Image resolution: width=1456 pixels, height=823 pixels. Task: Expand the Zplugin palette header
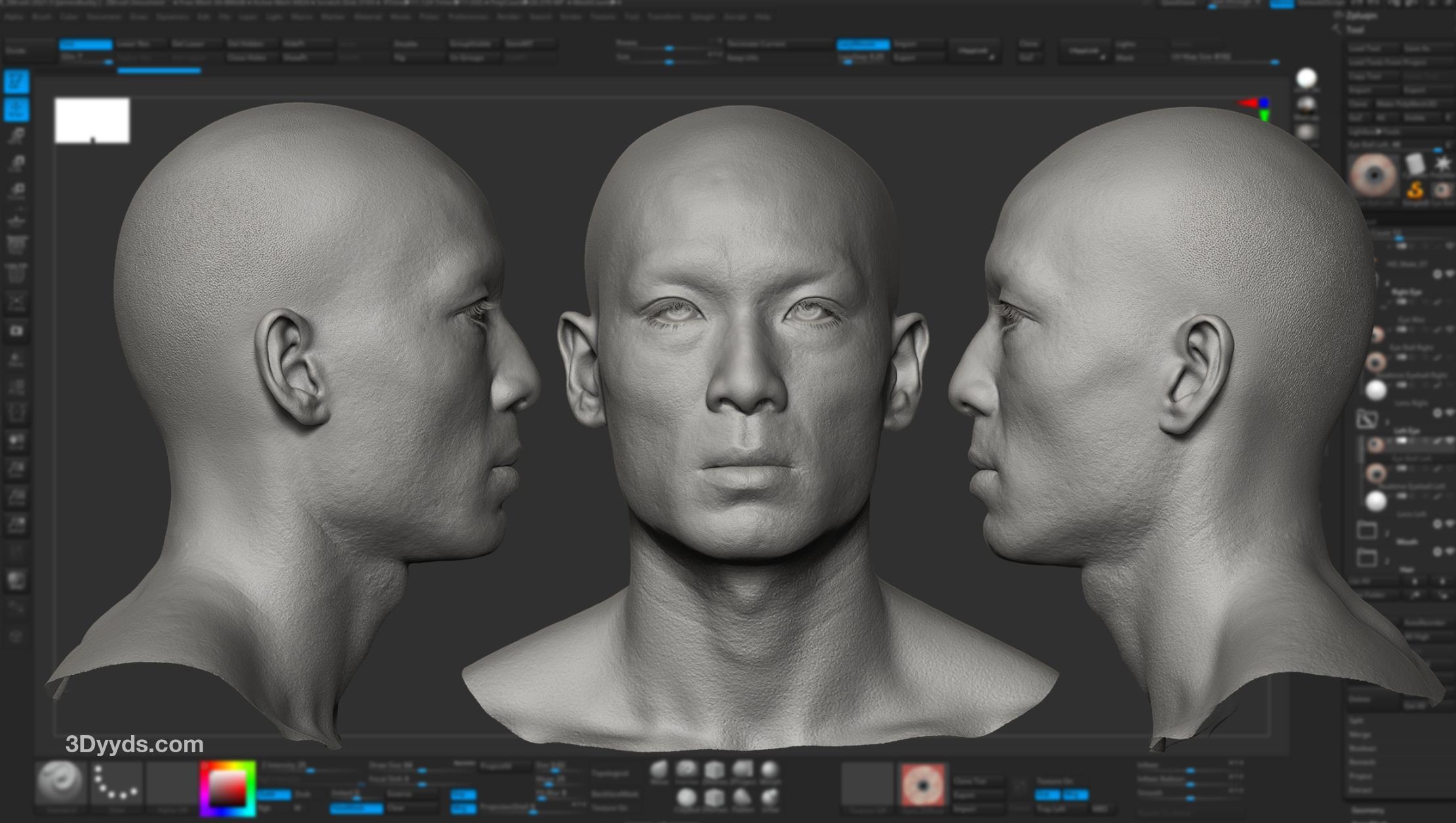pyautogui.click(x=1362, y=14)
